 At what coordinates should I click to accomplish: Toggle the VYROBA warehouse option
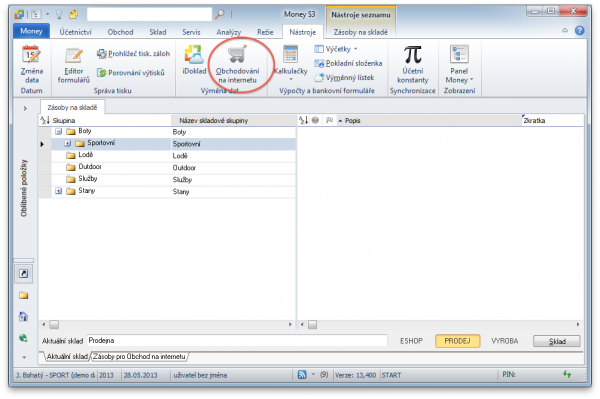(x=504, y=341)
